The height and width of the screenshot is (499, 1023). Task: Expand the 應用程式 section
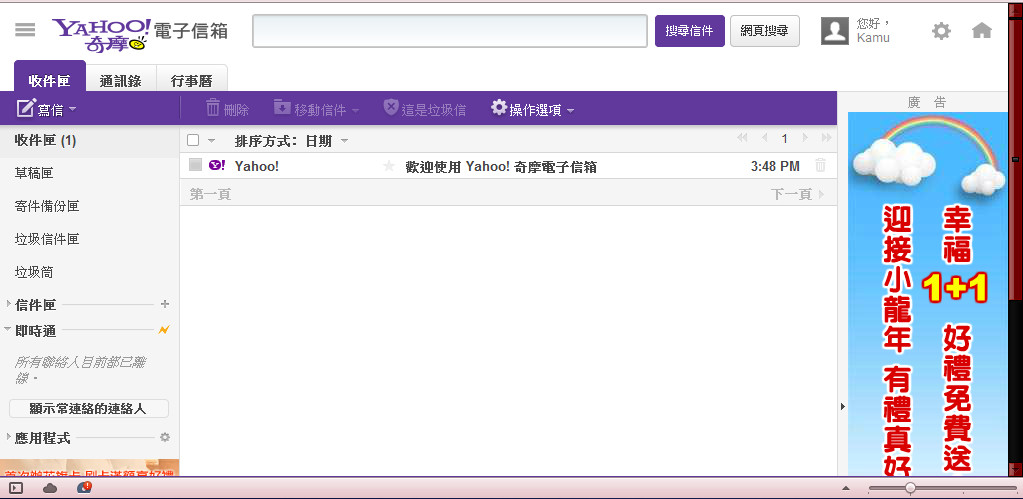(x=8, y=437)
